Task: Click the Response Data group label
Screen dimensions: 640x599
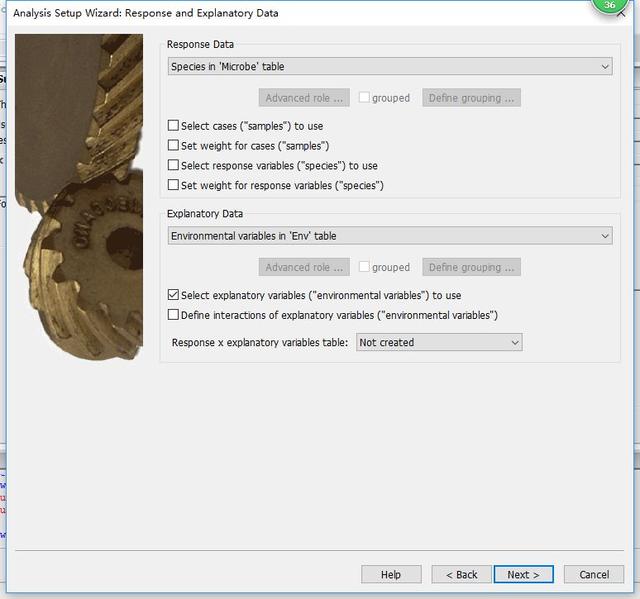Action: click(x=200, y=44)
